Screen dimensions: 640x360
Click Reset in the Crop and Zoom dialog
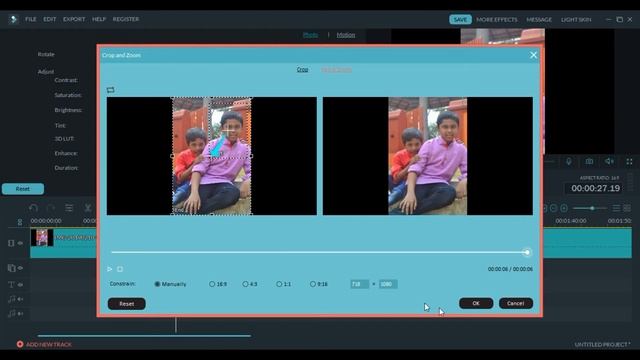click(x=127, y=304)
